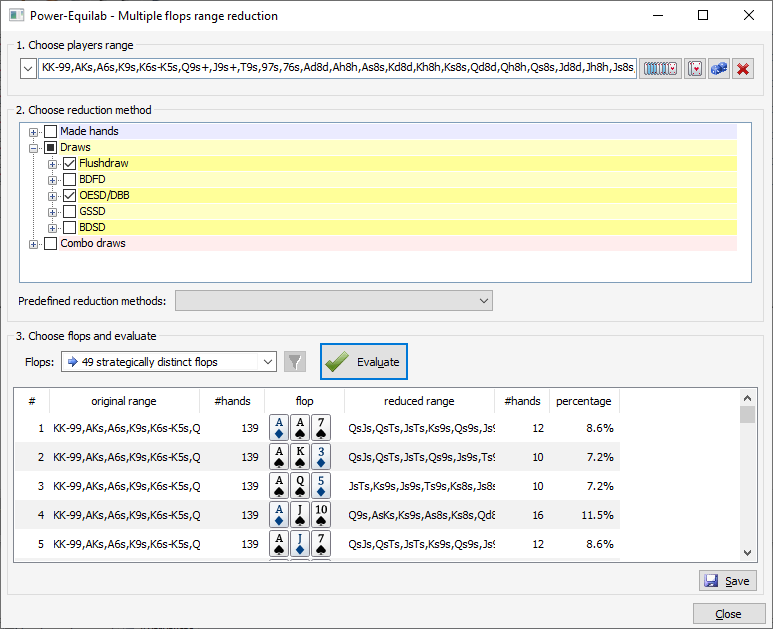The image size is (773, 629).
Task: Click the Power-Equilab title bar app icon
Action: tap(16, 15)
